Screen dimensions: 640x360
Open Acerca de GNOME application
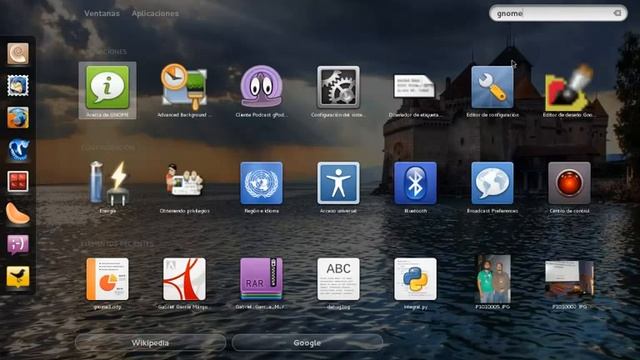107,90
